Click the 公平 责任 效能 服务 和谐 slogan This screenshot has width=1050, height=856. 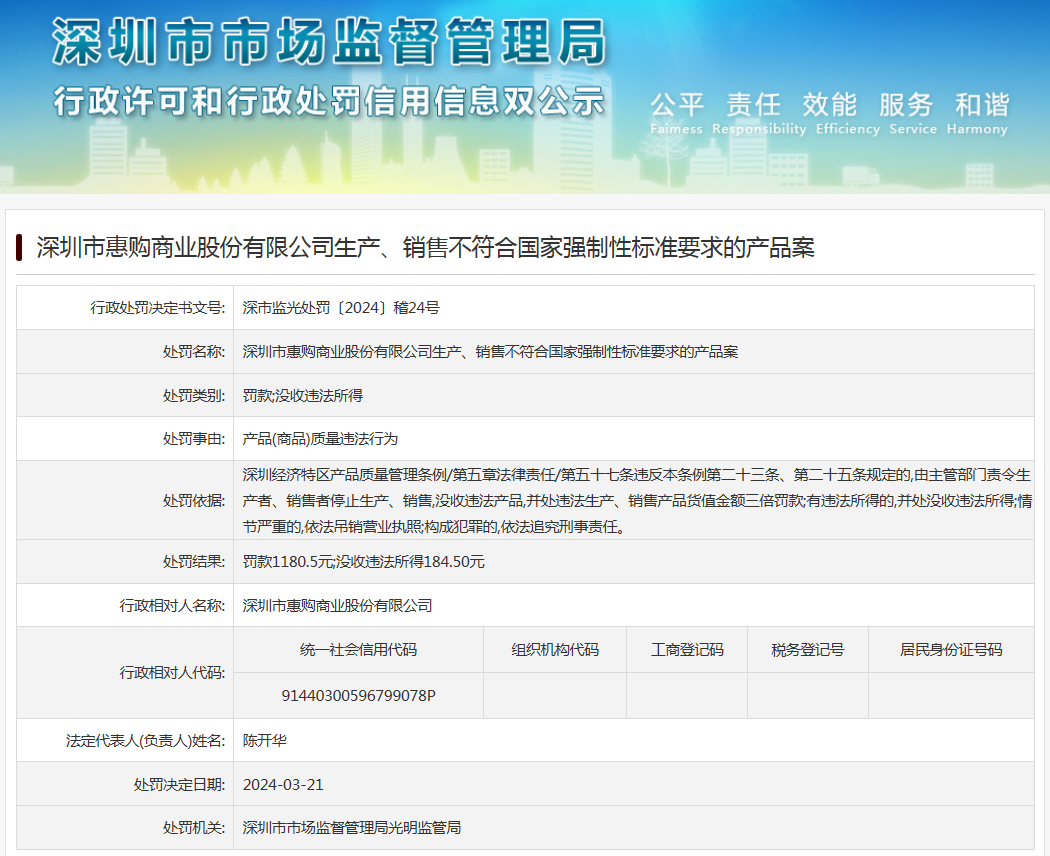(x=829, y=105)
